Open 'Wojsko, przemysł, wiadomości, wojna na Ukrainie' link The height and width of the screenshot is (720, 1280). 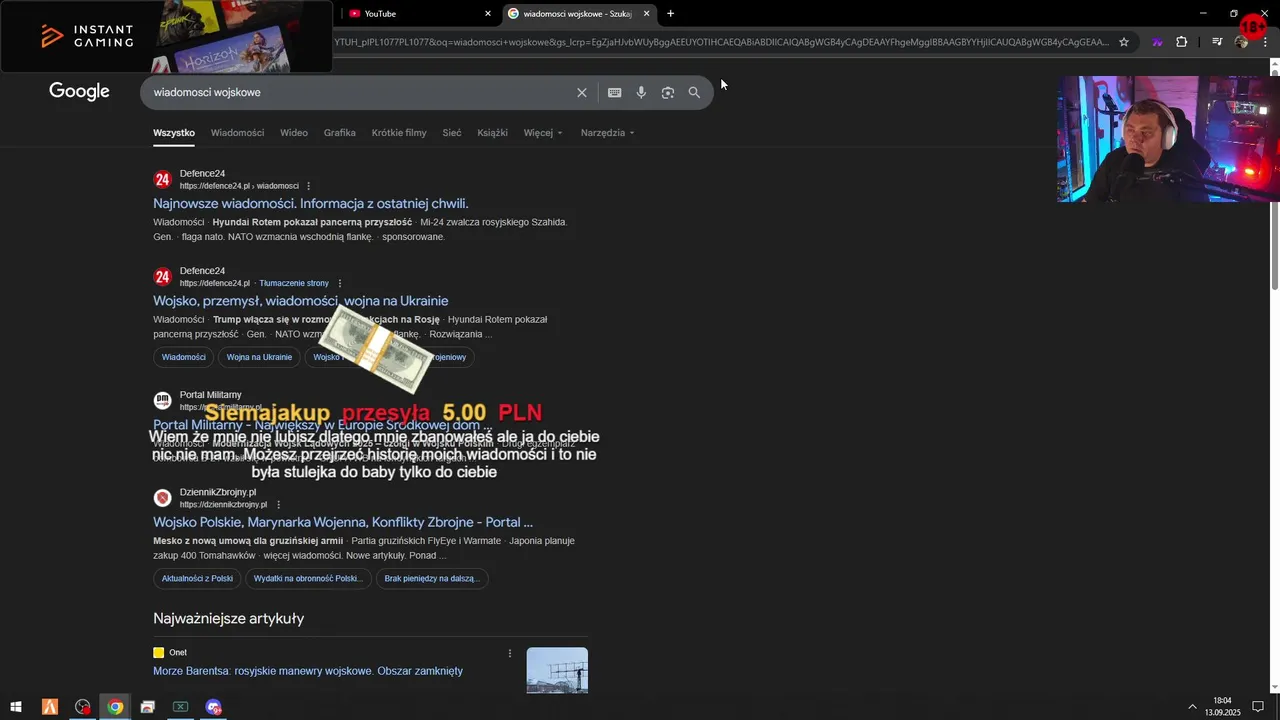(300, 301)
